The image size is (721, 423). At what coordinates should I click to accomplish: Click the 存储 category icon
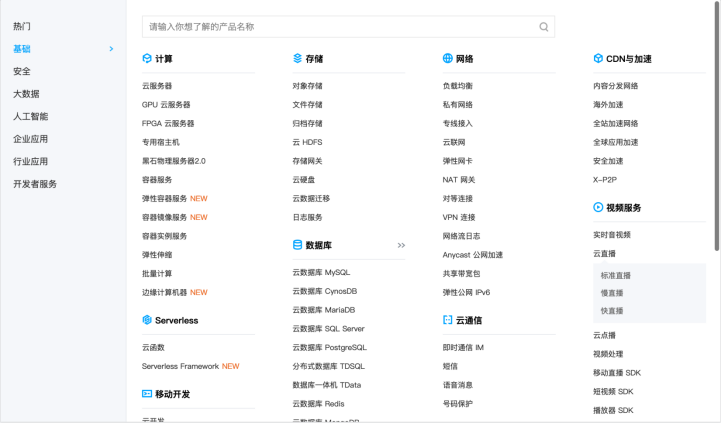pos(297,59)
